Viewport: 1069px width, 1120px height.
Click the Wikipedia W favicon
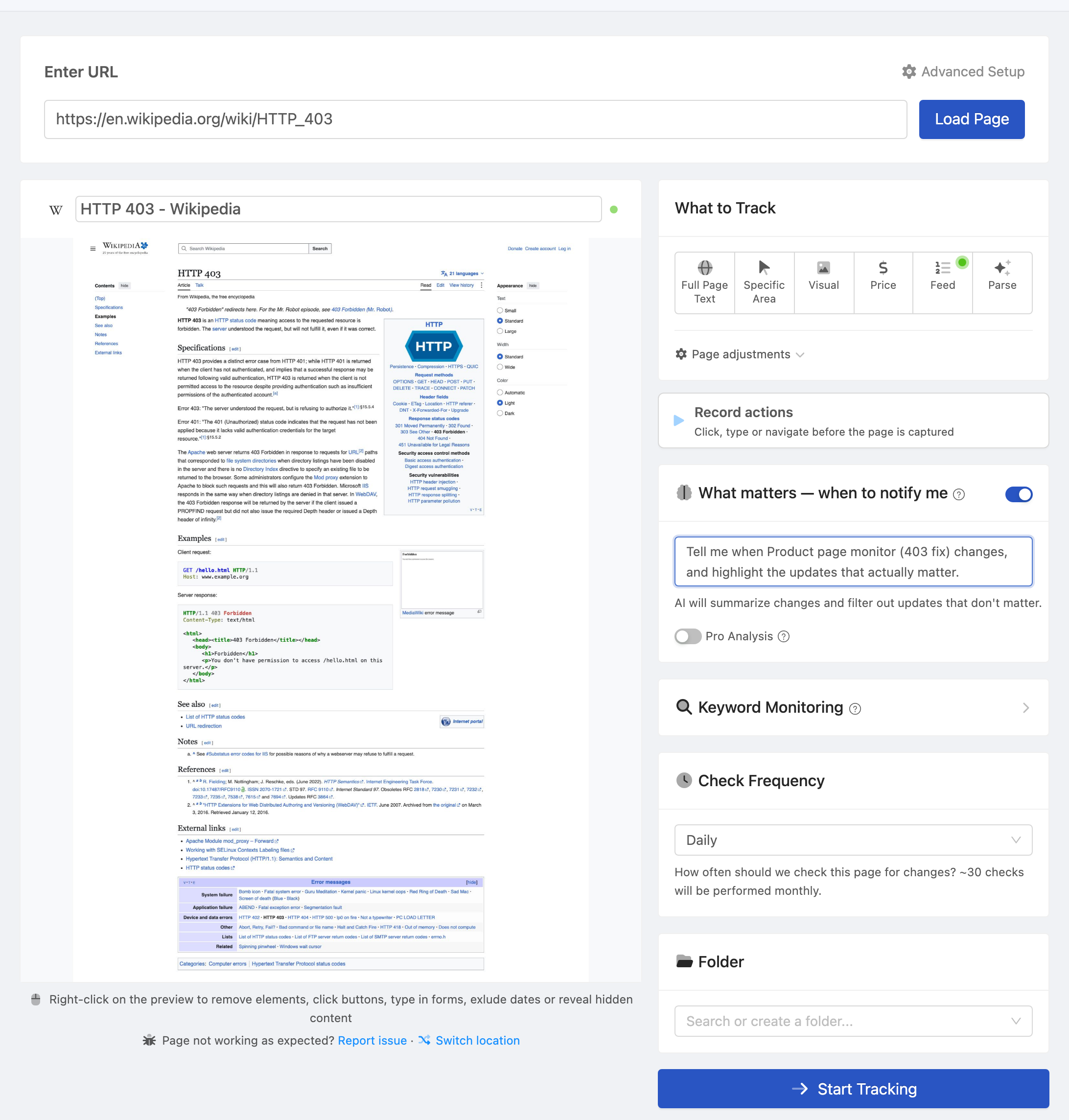tap(56, 210)
